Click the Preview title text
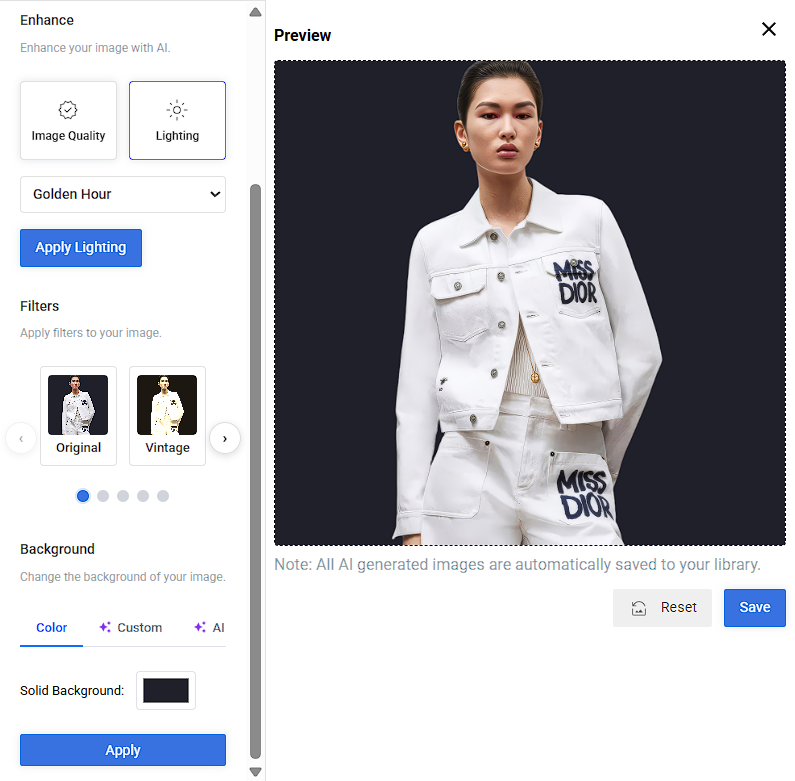Viewport: 795px width, 781px height. point(303,36)
